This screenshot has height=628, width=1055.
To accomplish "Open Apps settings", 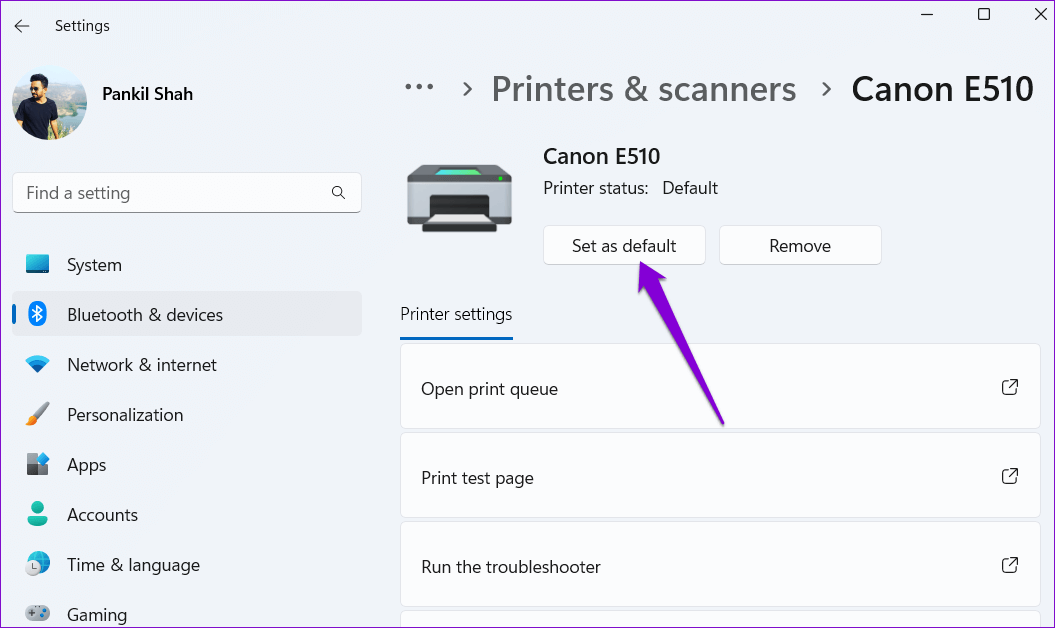I will [x=186, y=464].
